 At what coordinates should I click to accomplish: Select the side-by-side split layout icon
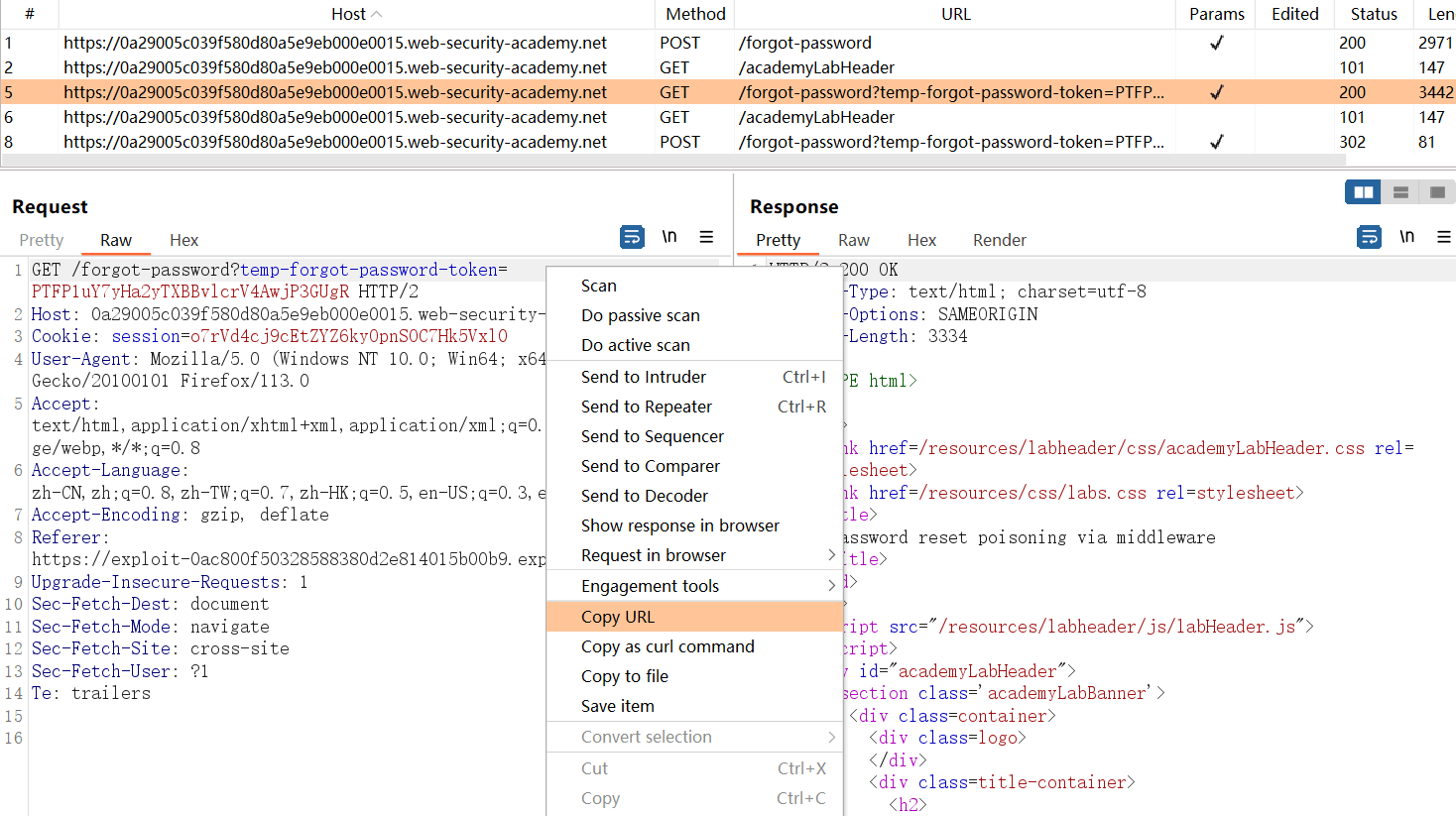pyautogui.click(x=1363, y=192)
